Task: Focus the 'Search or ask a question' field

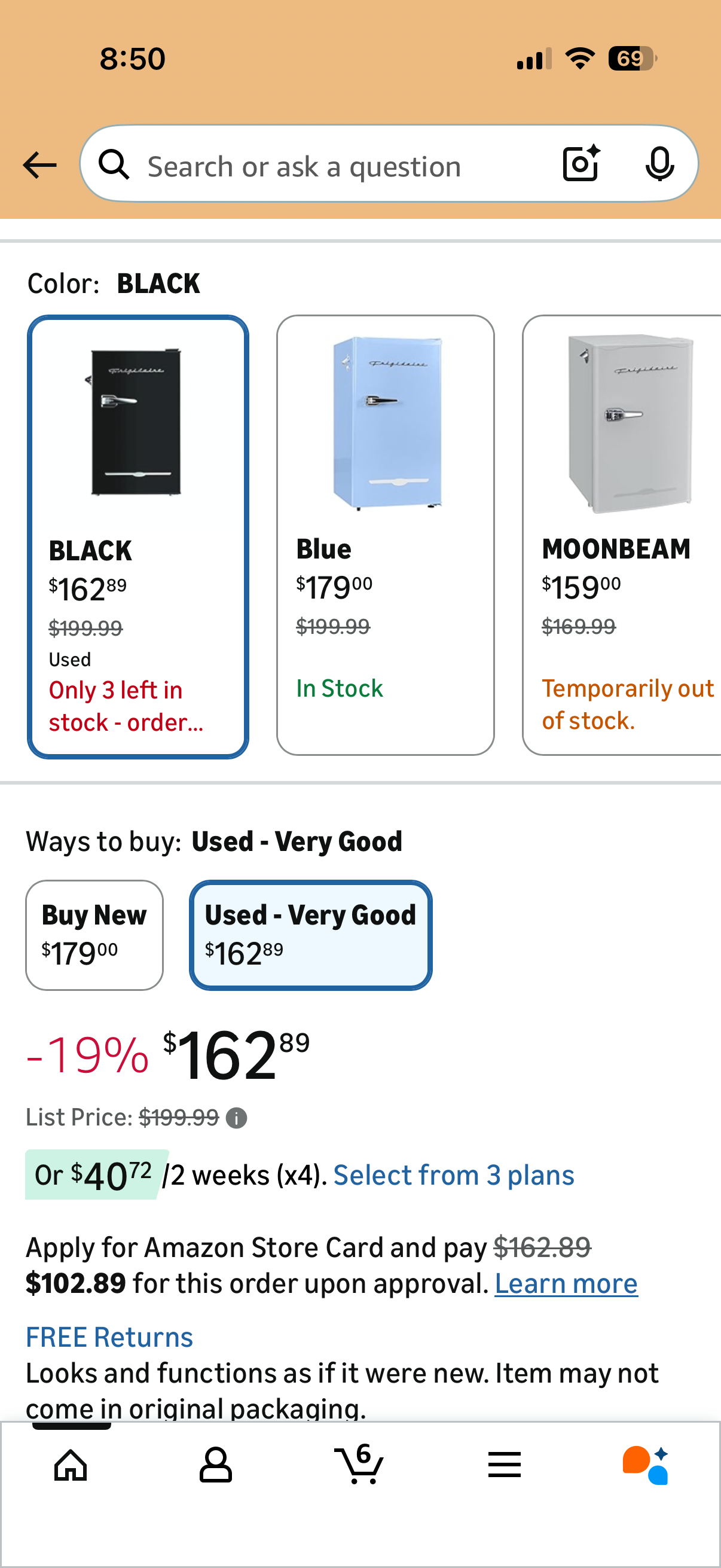Action: pos(341,166)
